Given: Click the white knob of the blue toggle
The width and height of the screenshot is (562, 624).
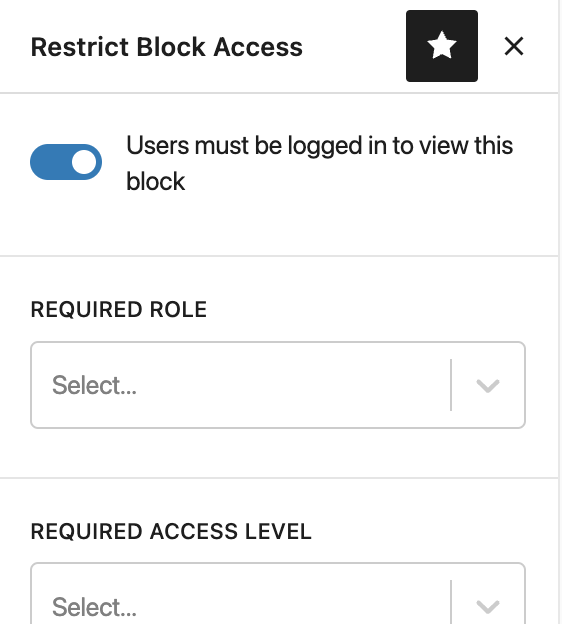Looking at the screenshot, I should click(x=84, y=162).
